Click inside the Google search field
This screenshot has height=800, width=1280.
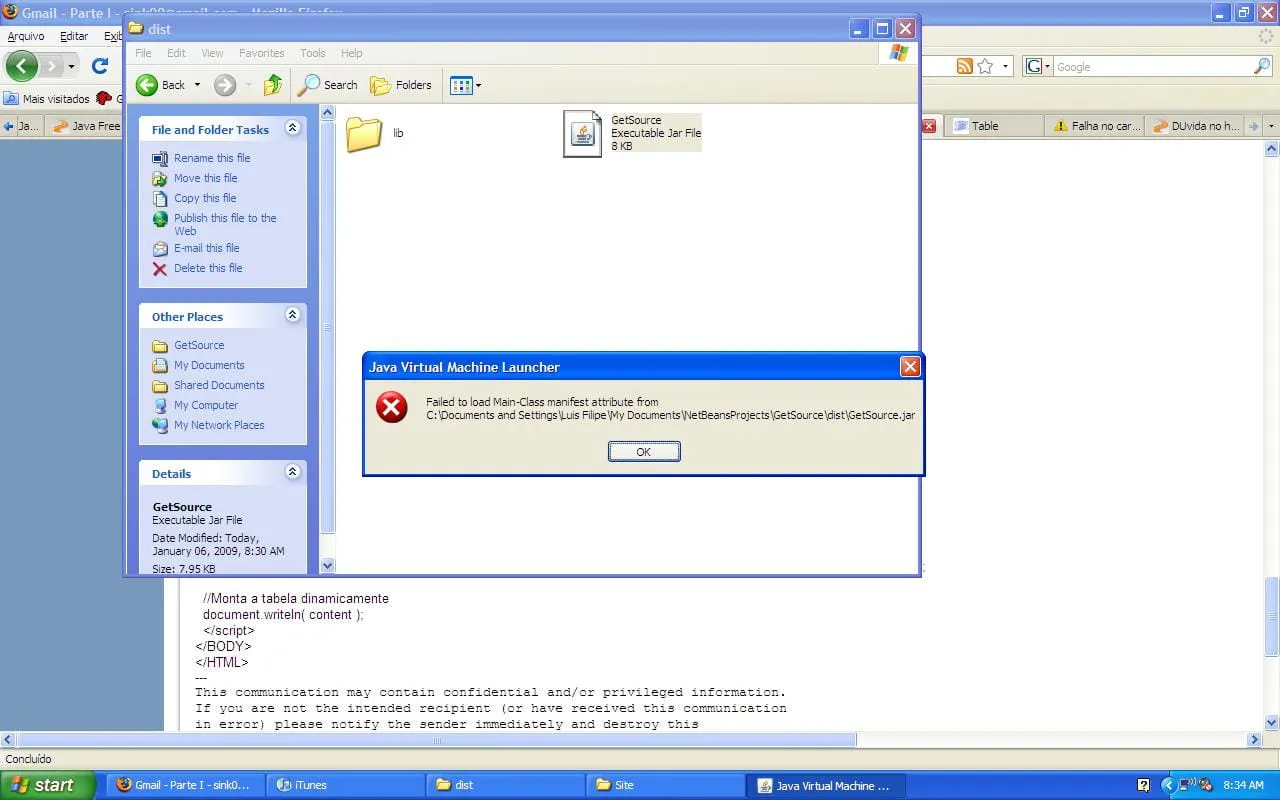1153,66
